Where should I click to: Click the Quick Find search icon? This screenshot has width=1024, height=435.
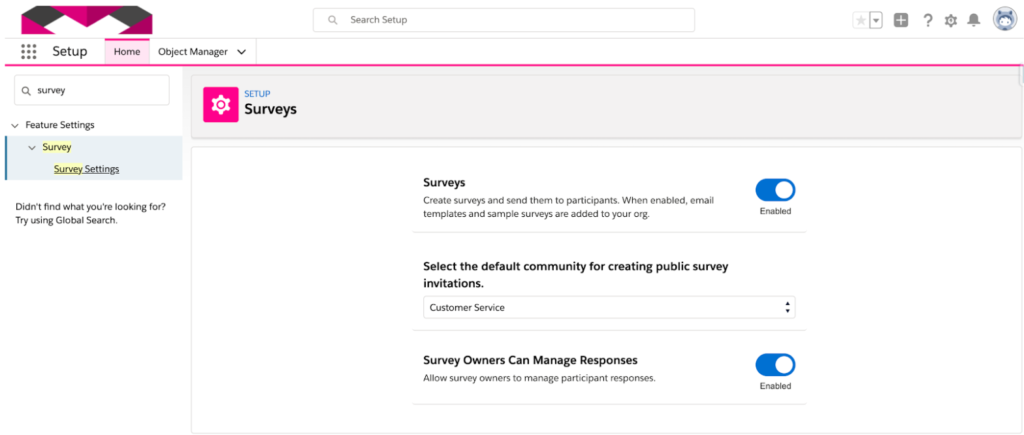pos(26,91)
